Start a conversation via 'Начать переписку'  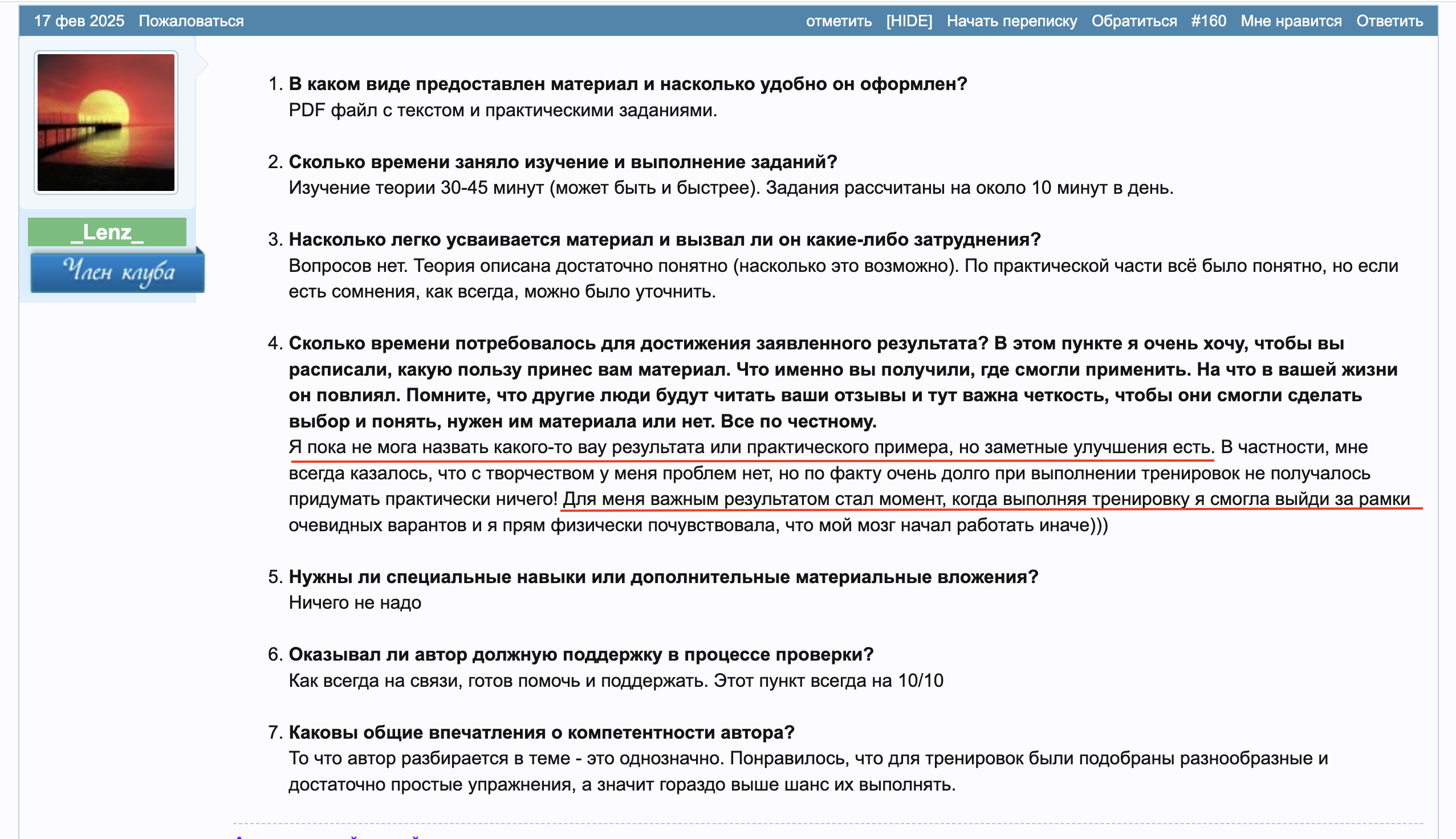click(1011, 21)
